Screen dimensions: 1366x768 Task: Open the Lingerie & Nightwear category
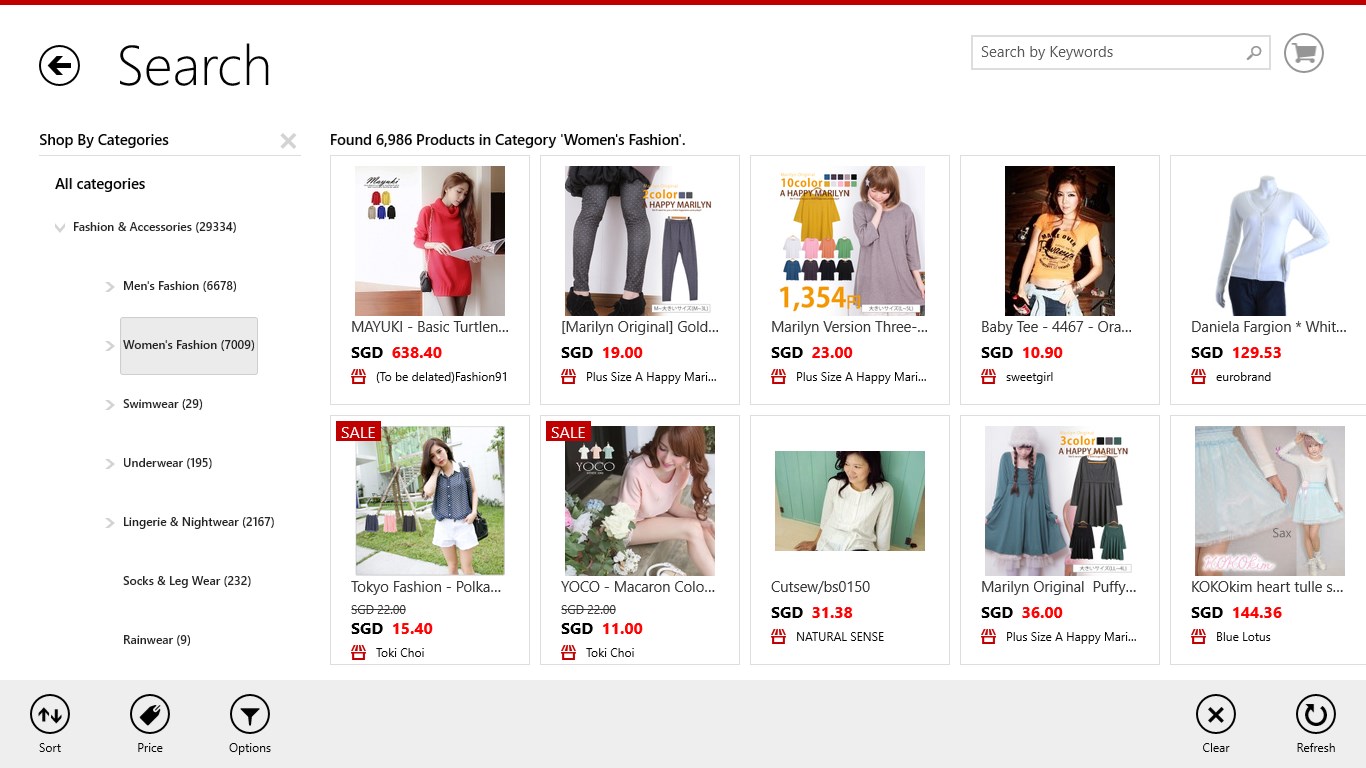click(196, 522)
